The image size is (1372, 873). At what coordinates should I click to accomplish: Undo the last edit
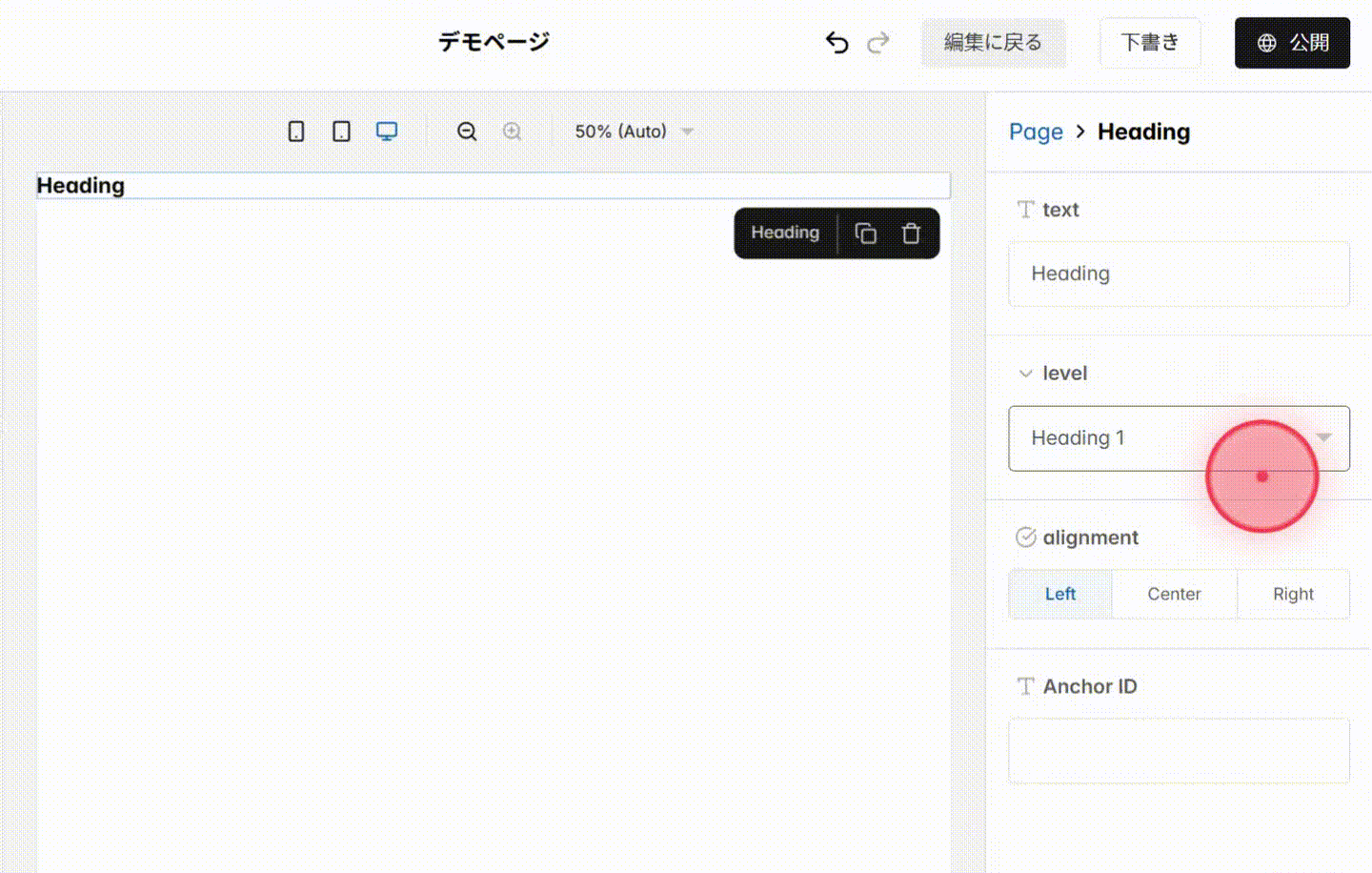(x=837, y=42)
